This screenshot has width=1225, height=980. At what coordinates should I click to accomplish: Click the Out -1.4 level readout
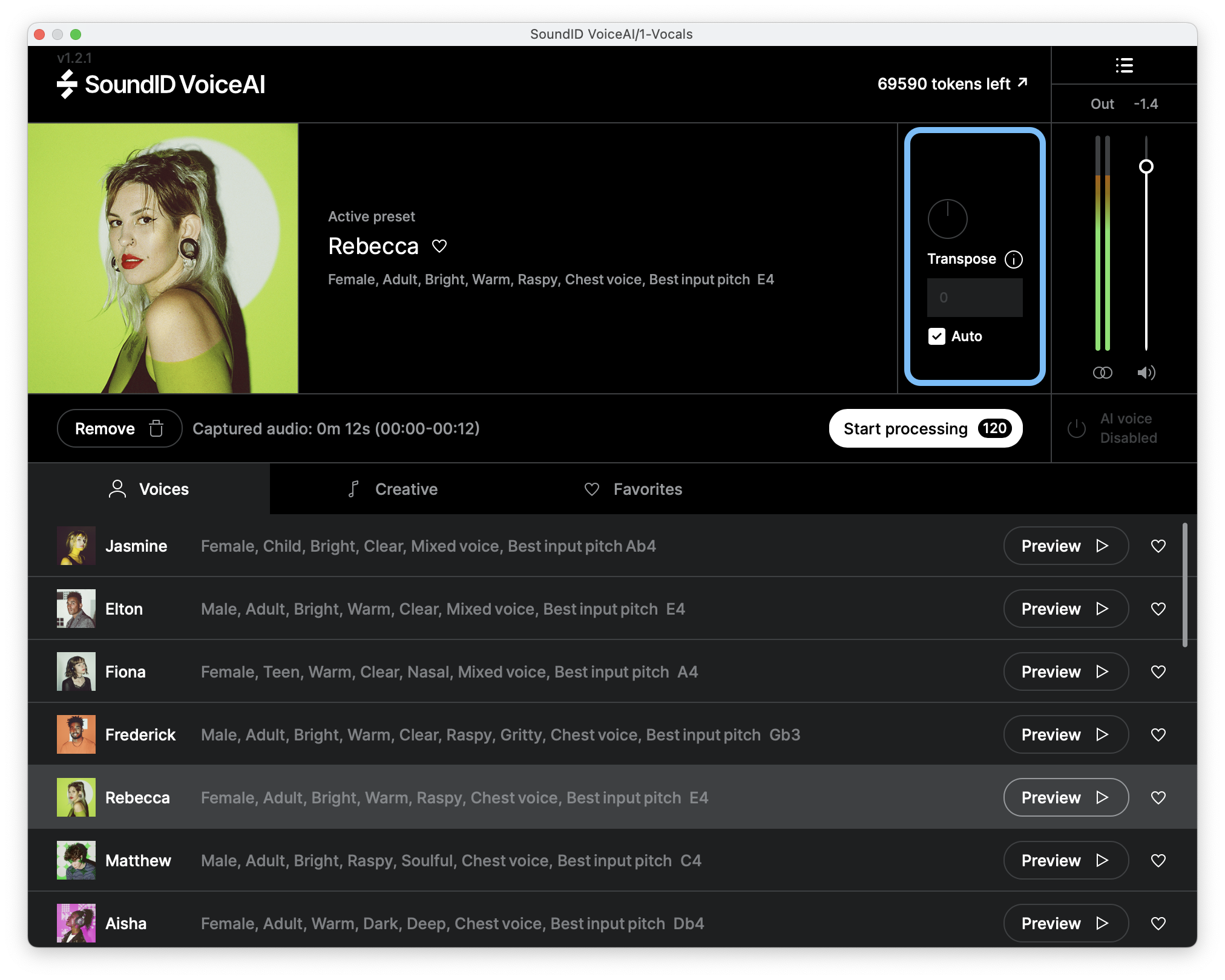pyautogui.click(x=1124, y=104)
